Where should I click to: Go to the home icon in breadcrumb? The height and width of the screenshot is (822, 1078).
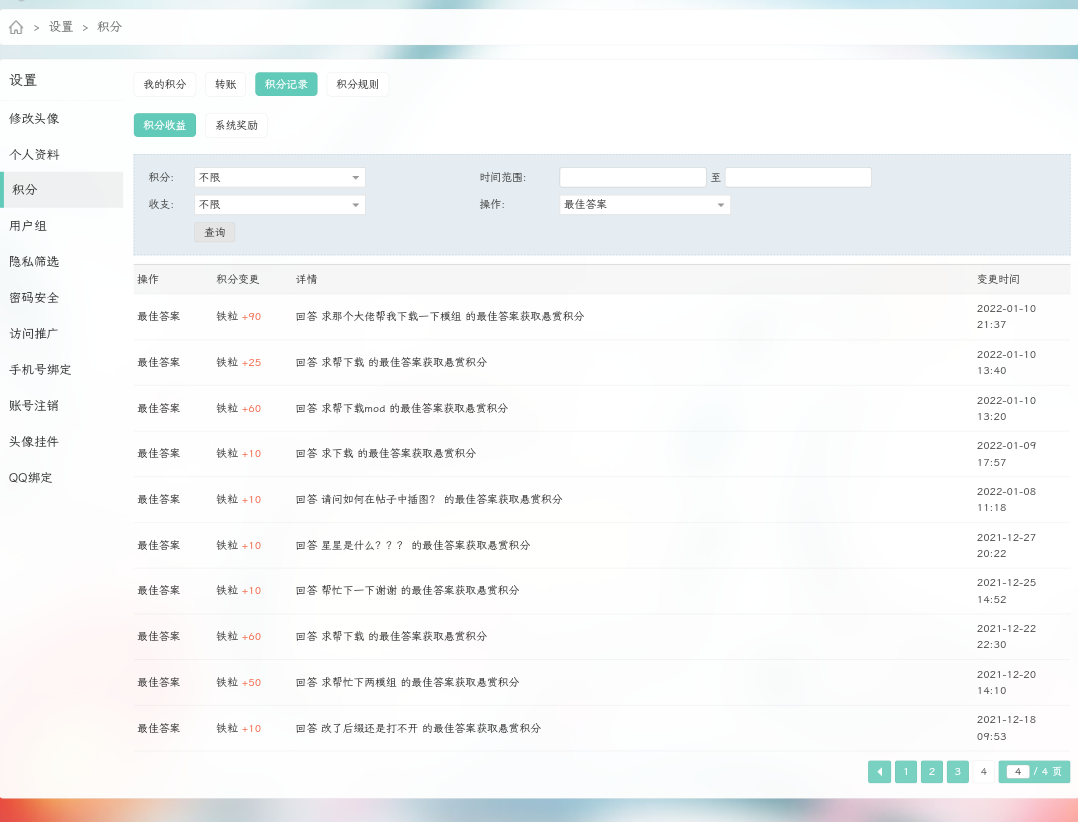(x=16, y=27)
